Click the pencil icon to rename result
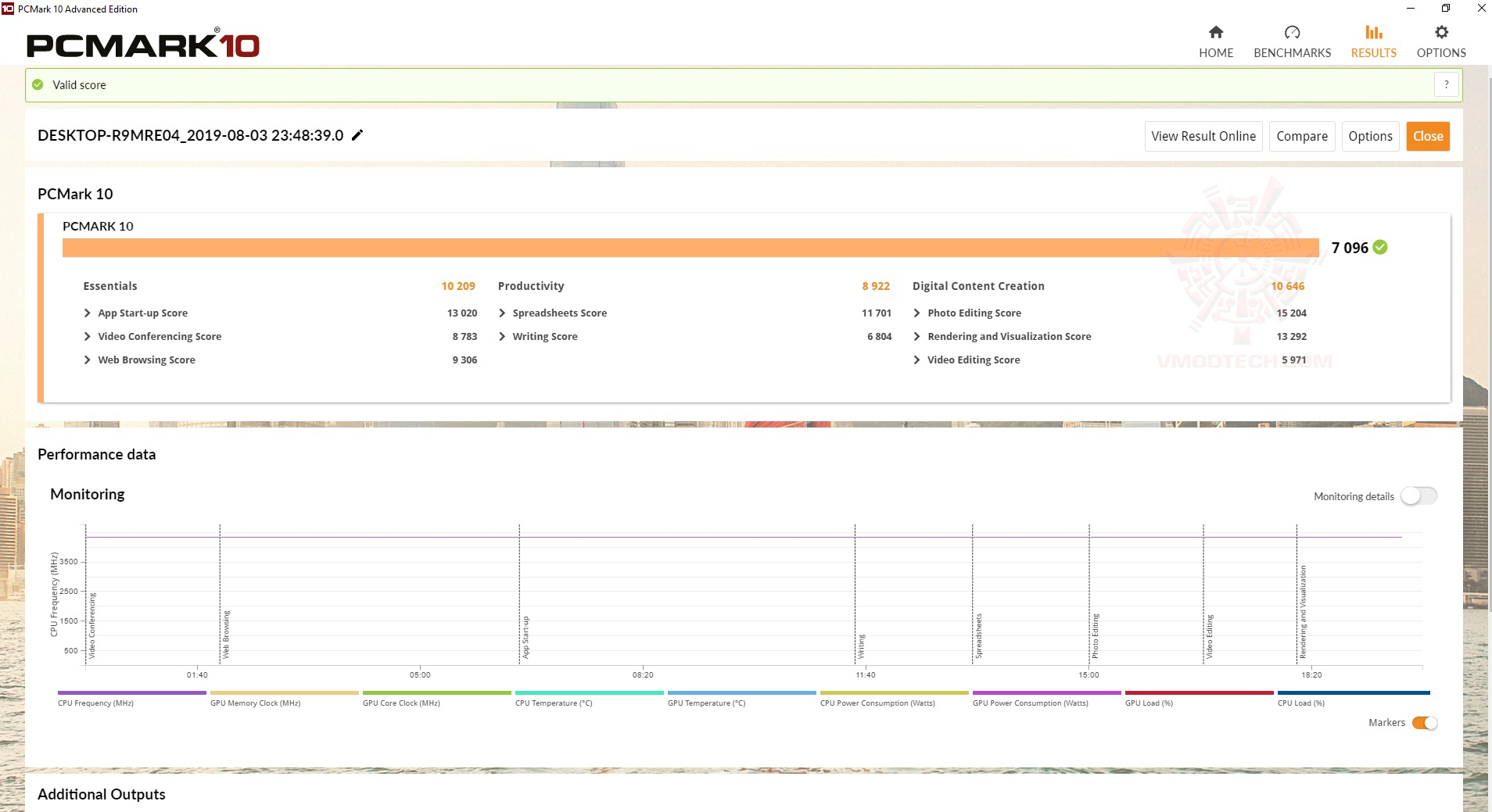Screen dimensions: 1492x812 click(x=357, y=135)
